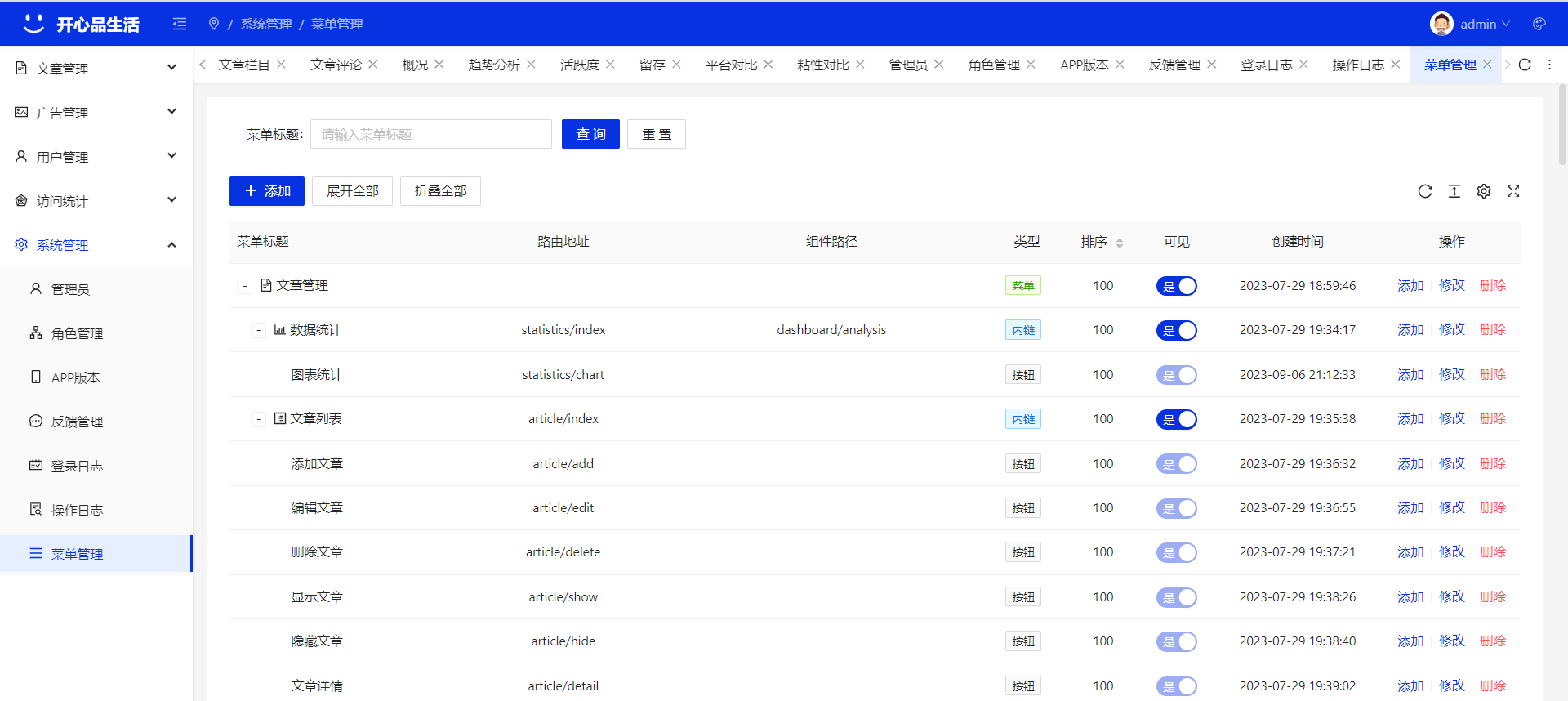Viewport: 1568px width, 701px height.
Task: Open table column settings gear icon
Action: click(x=1484, y=191)
